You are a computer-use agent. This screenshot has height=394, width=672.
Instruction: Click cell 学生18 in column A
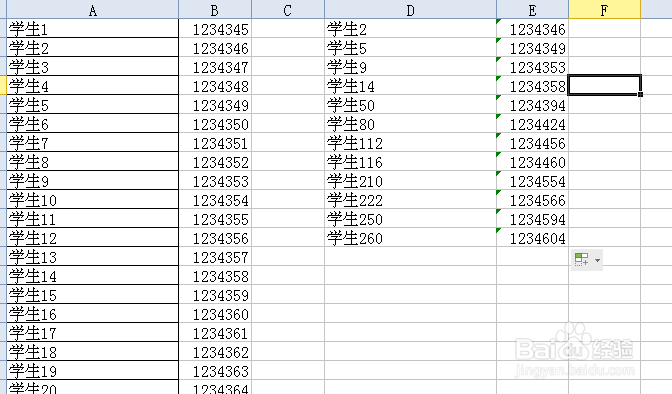[93, 351]
